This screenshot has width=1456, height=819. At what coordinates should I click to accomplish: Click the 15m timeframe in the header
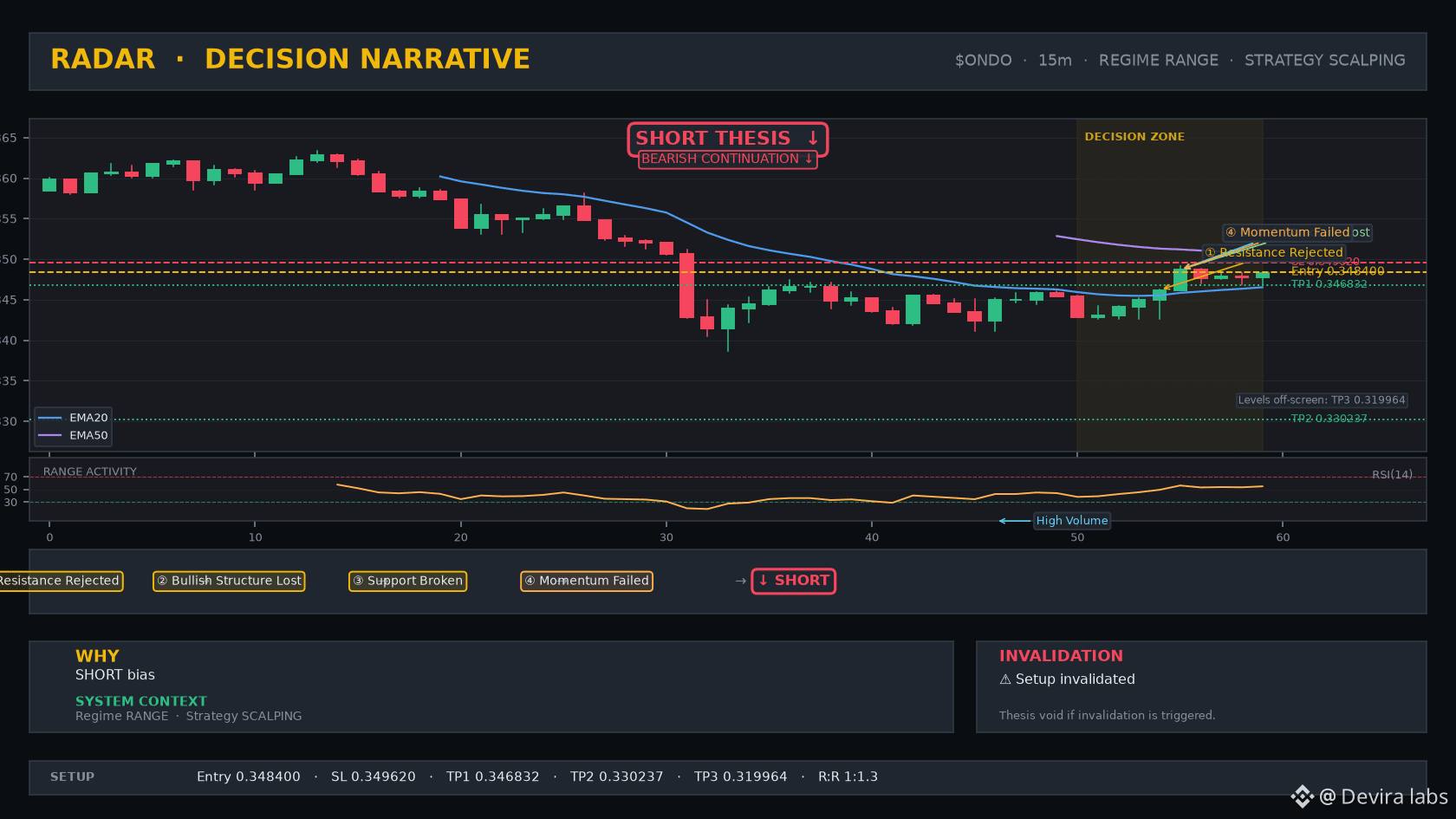pyautogui.click(x=1055, y=61)
